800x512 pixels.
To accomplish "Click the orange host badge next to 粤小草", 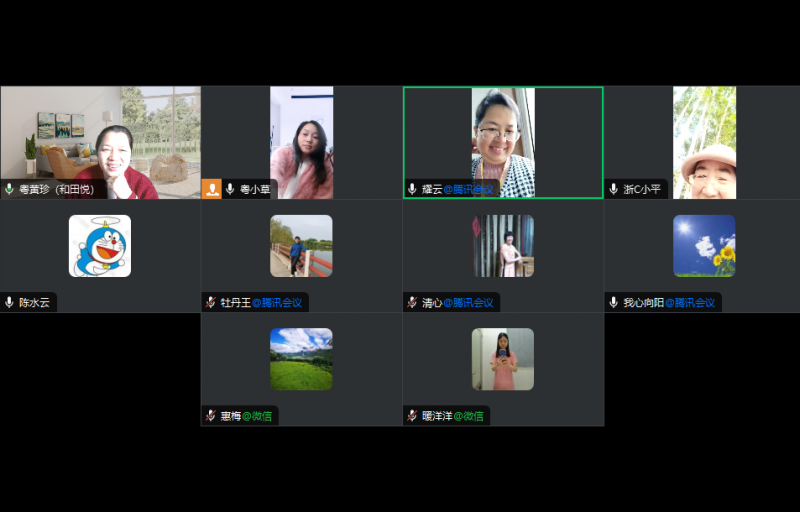I will pyautogui.click(x=212, y=189).
